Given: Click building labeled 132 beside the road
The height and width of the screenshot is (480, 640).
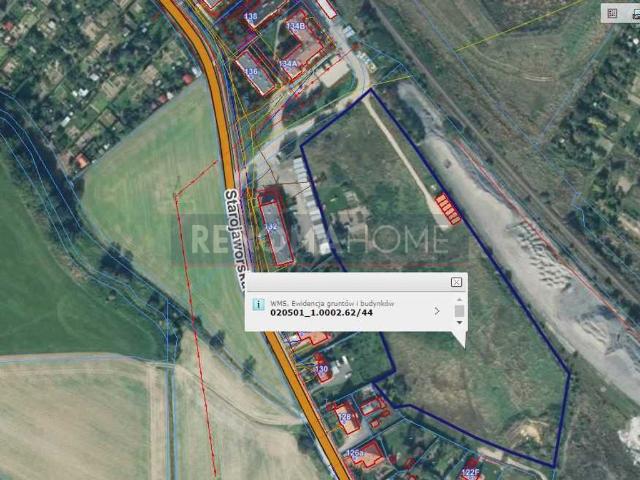Looking at the screenshot, I should pyautogui.click(x=273, y=228).
